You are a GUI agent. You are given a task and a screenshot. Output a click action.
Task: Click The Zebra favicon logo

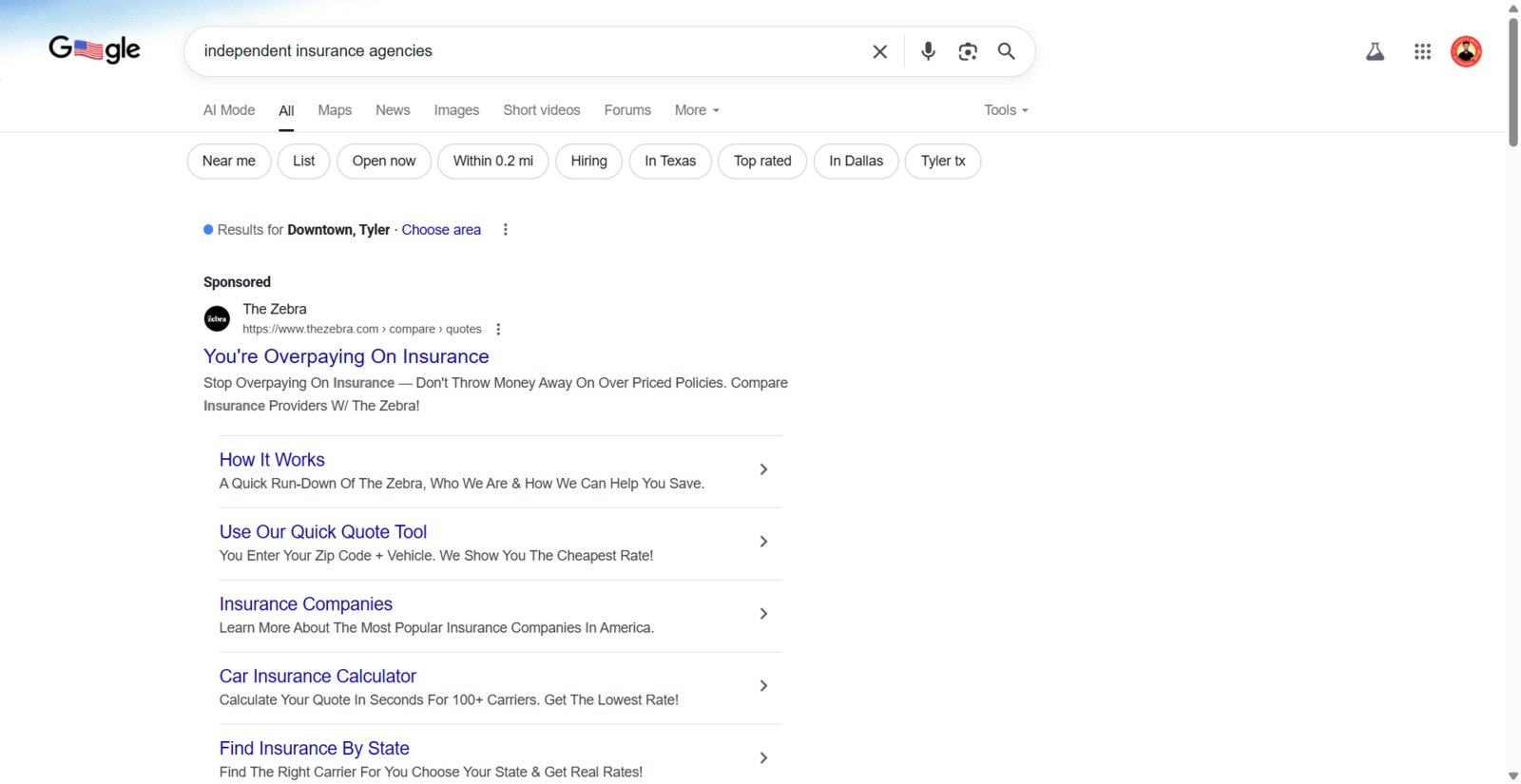coord(217,318)
